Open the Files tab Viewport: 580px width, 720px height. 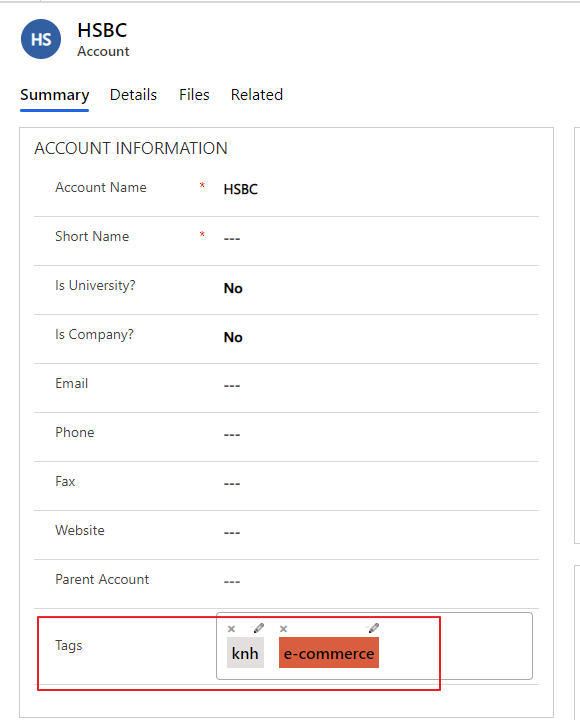194,95
